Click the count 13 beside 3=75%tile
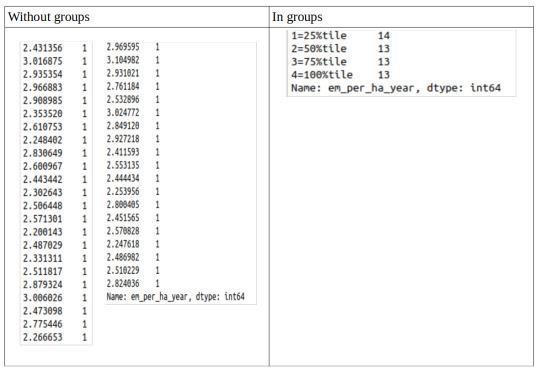This screenshot has height=369, width=540. [x=384, y=62]
